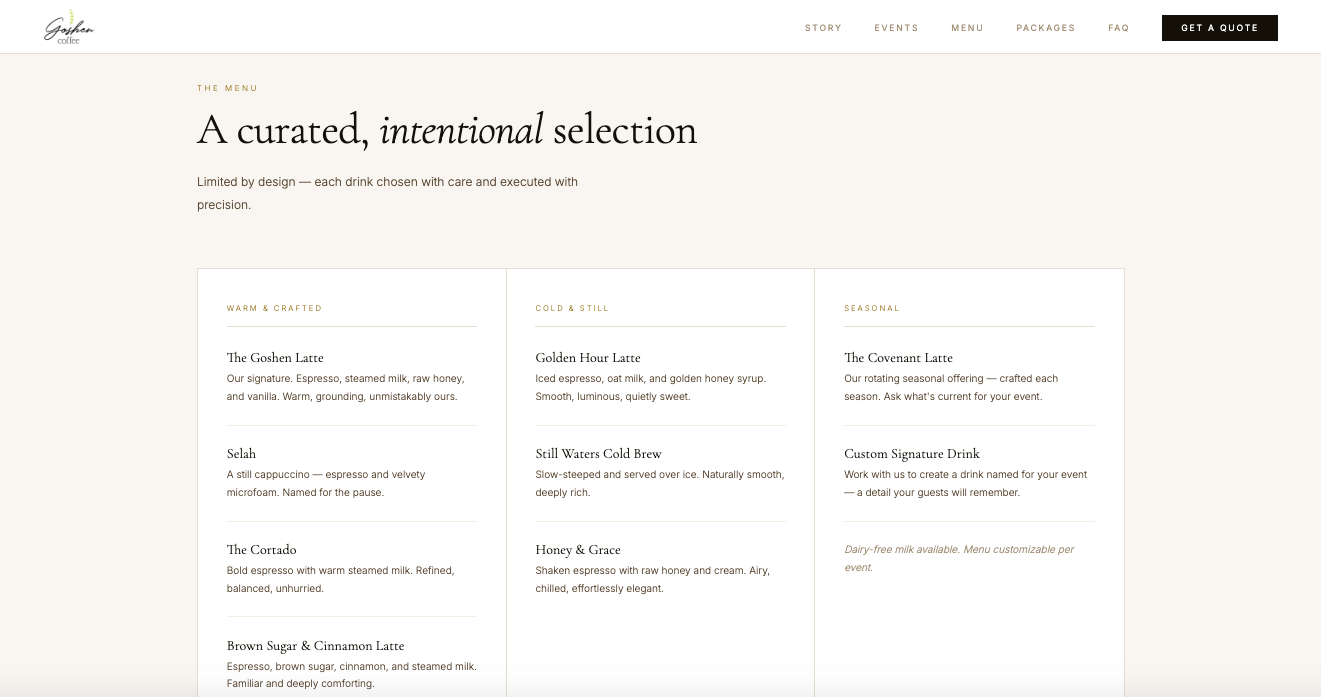Select 'Golden Hour Latte' drink title
This screenshot has width=1321, height=697.
[x=588, y=358]
